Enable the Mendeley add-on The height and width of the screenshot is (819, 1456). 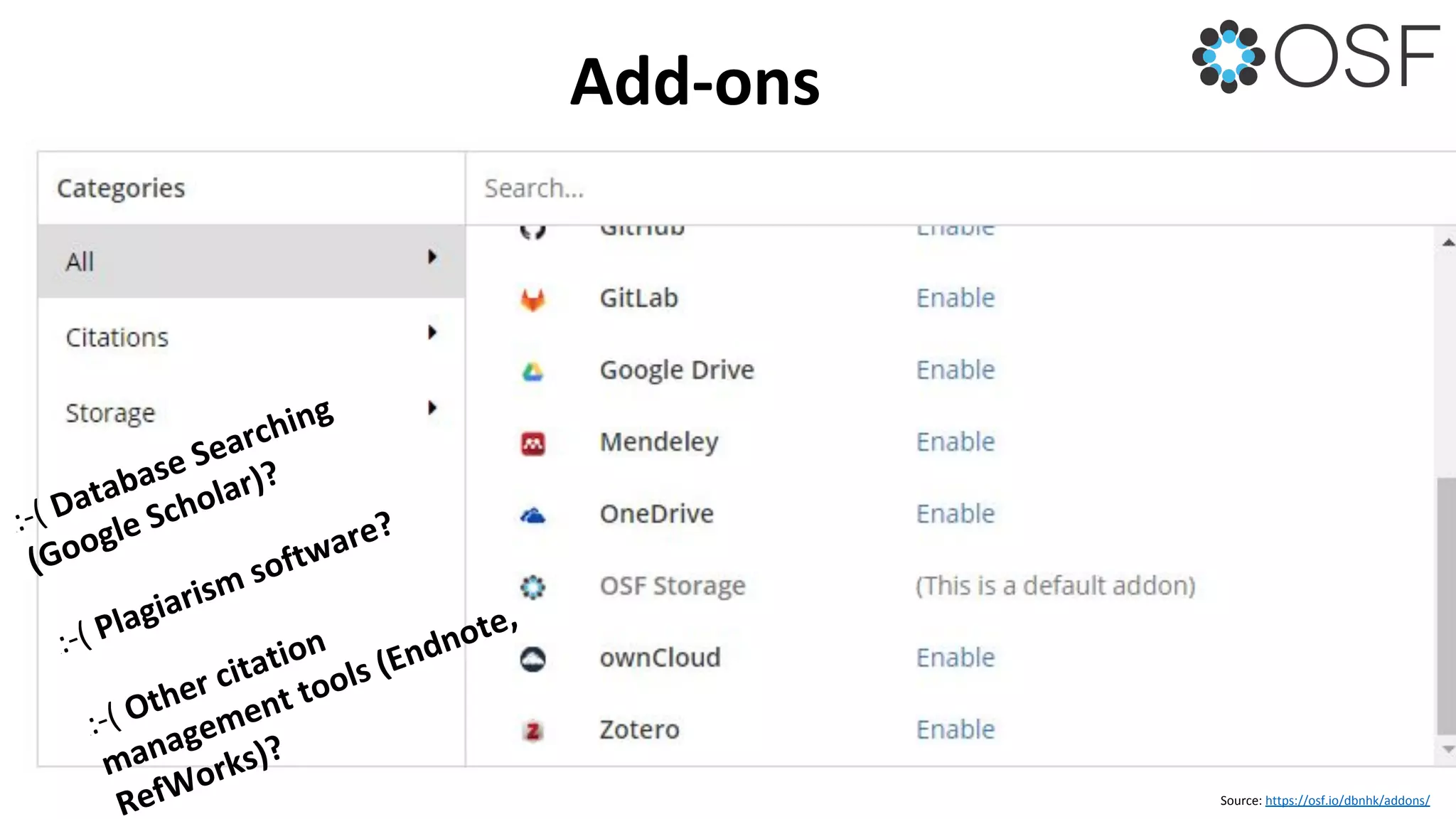(x=955, y=442)
